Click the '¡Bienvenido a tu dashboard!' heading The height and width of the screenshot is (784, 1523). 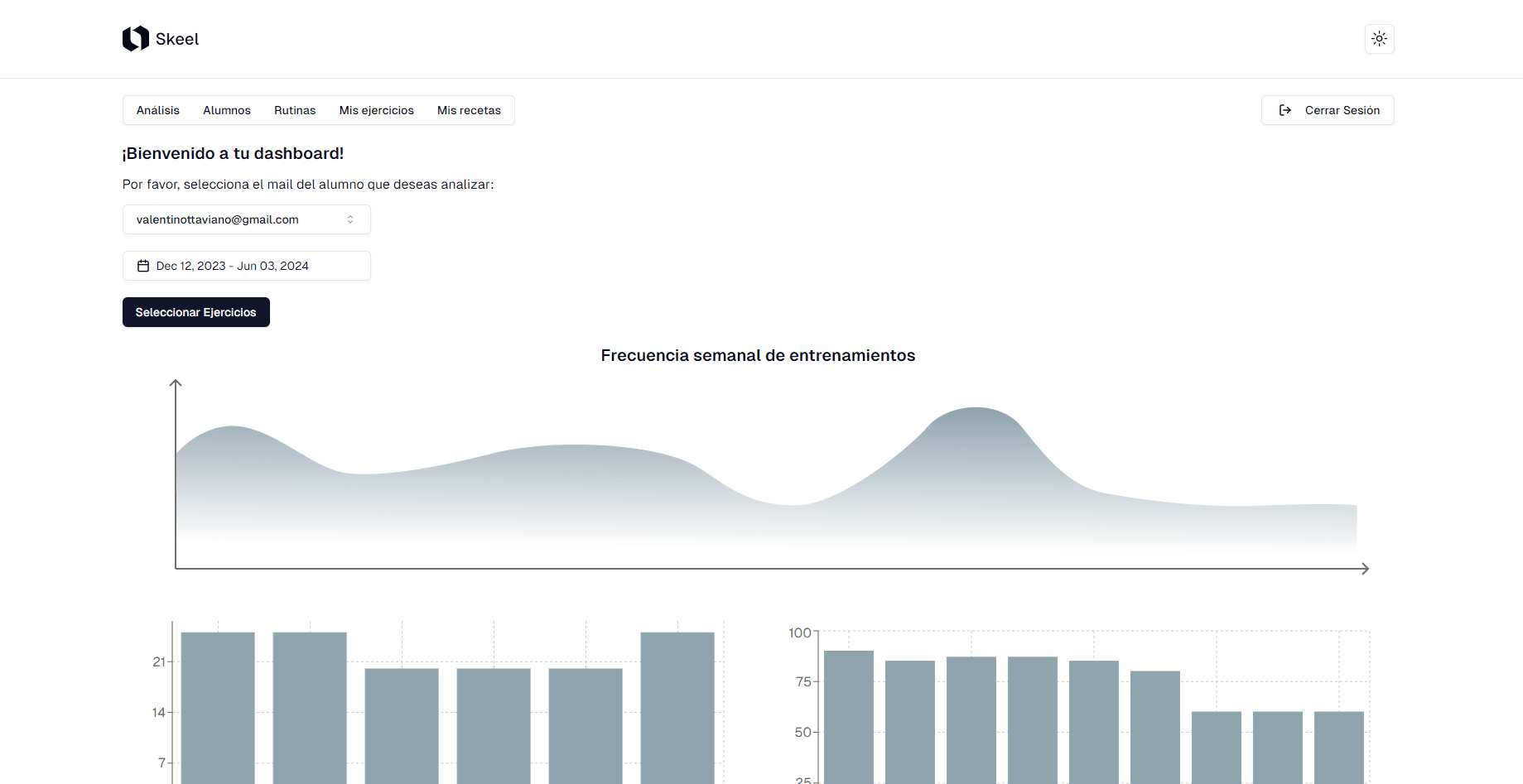point(233,153)
